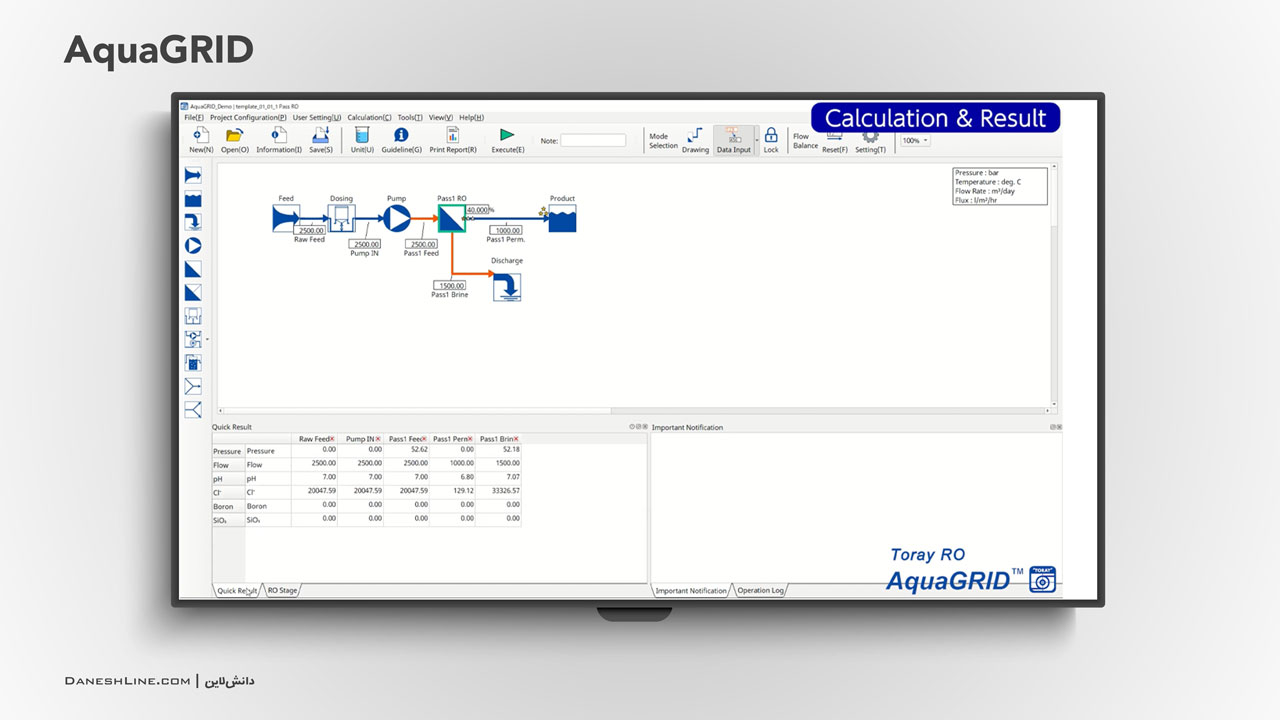Click the Pass1 Perm. 1000.00 flow box
This screenshot has width=1280, height=720.
(x=507, y=231)
